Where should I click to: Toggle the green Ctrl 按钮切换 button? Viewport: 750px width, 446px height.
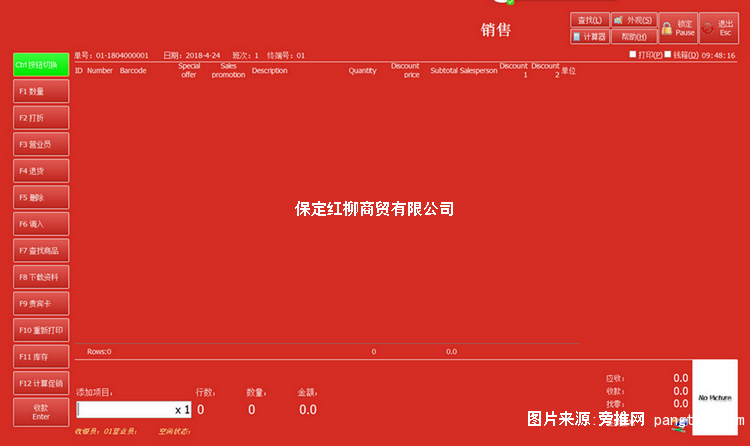point(41,65)
